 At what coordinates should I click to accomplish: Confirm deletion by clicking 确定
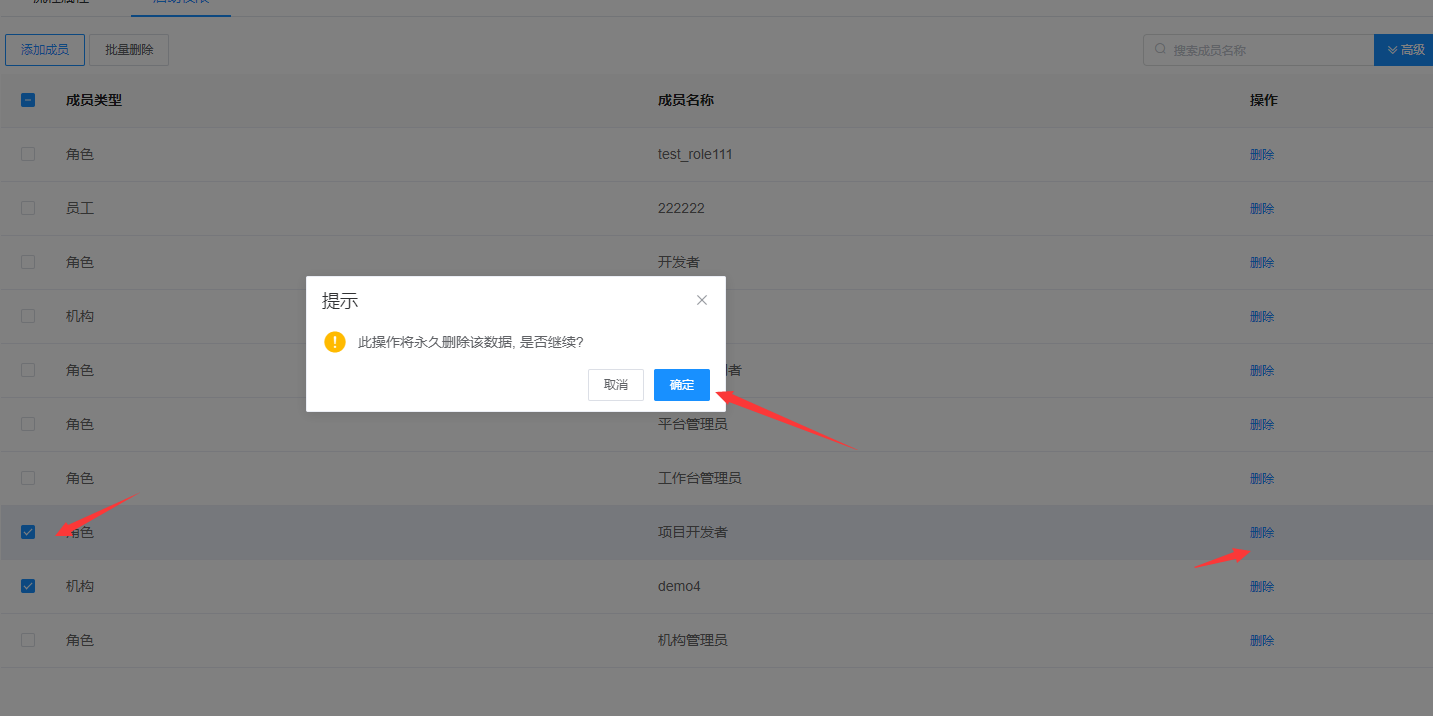(x=681, y=384)
